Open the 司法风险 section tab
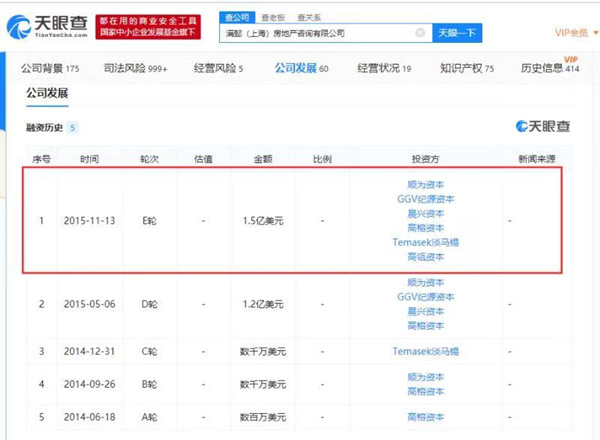 point(136,69)
